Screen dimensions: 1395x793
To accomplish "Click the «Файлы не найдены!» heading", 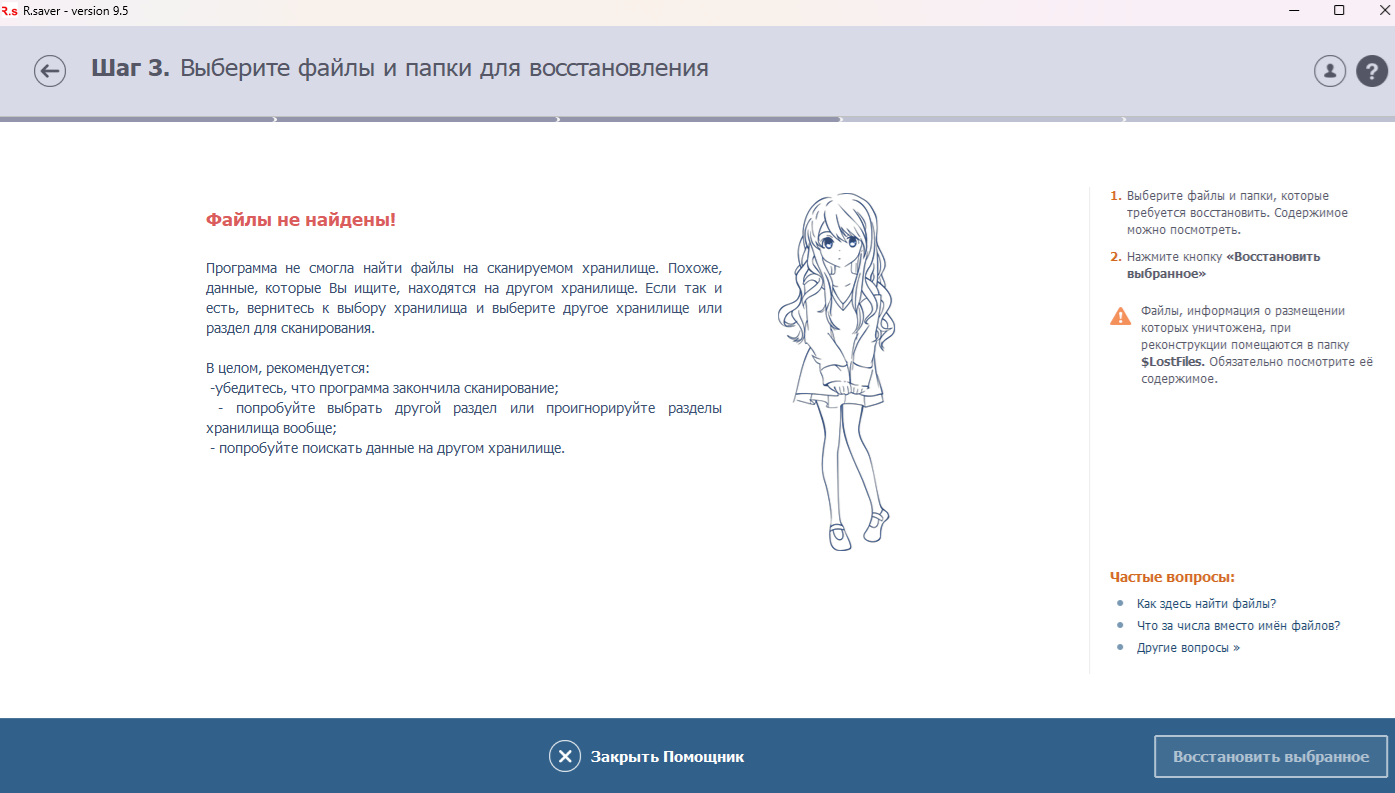I will coord(301,219).
